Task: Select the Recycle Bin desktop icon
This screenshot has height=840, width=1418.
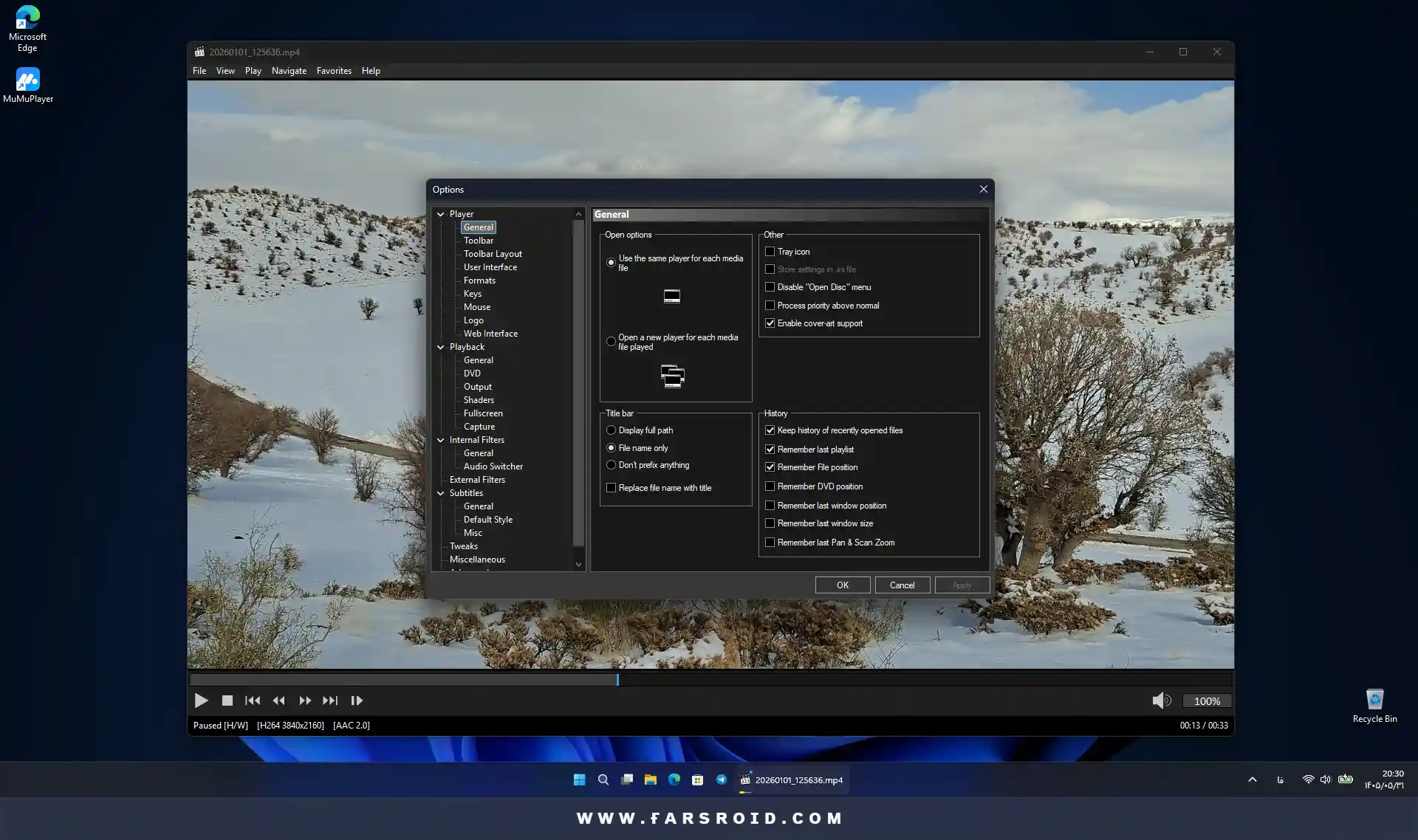Action: (x=1374, y=706)
